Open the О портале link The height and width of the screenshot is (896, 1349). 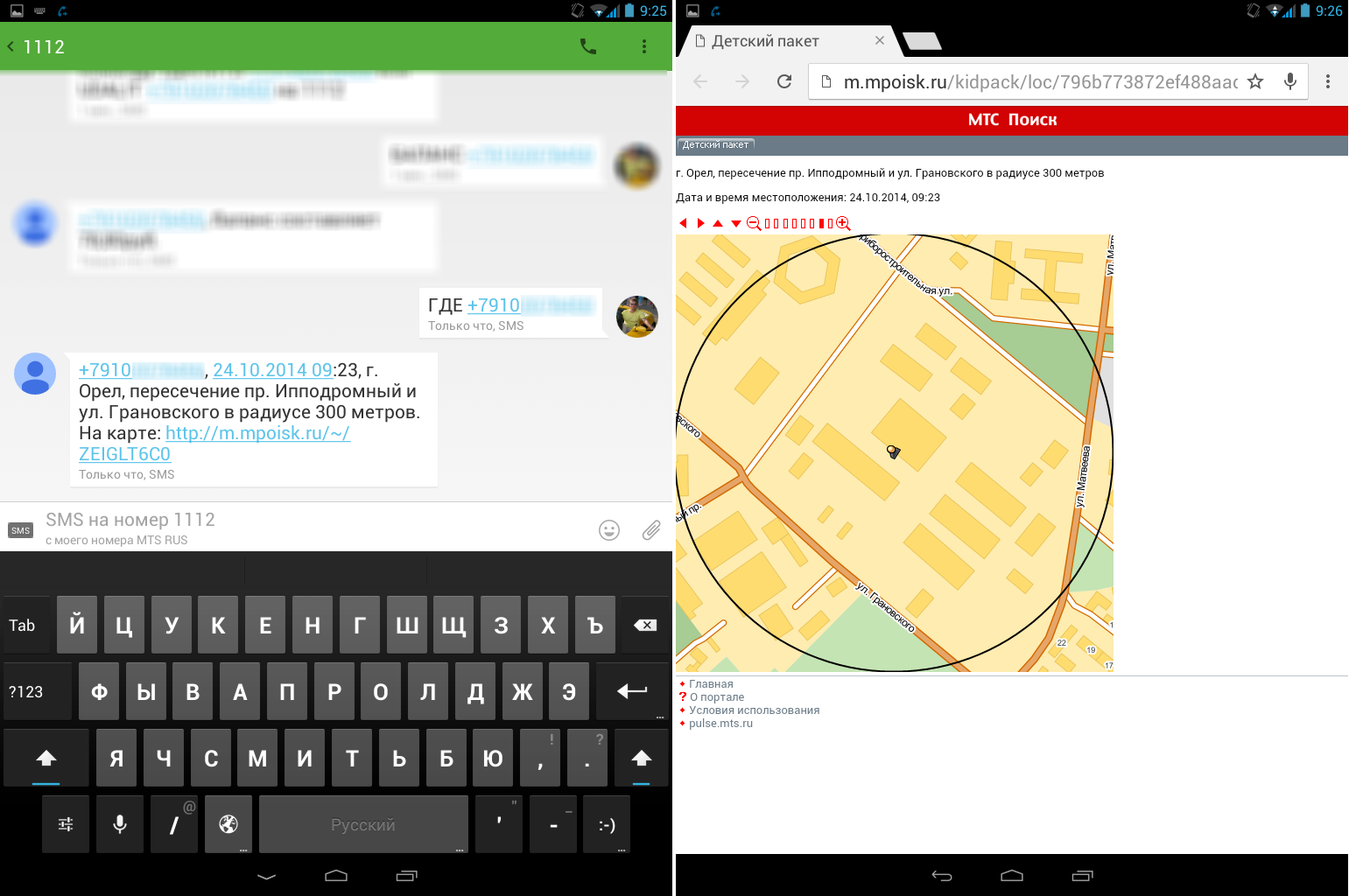click(717, 697)
